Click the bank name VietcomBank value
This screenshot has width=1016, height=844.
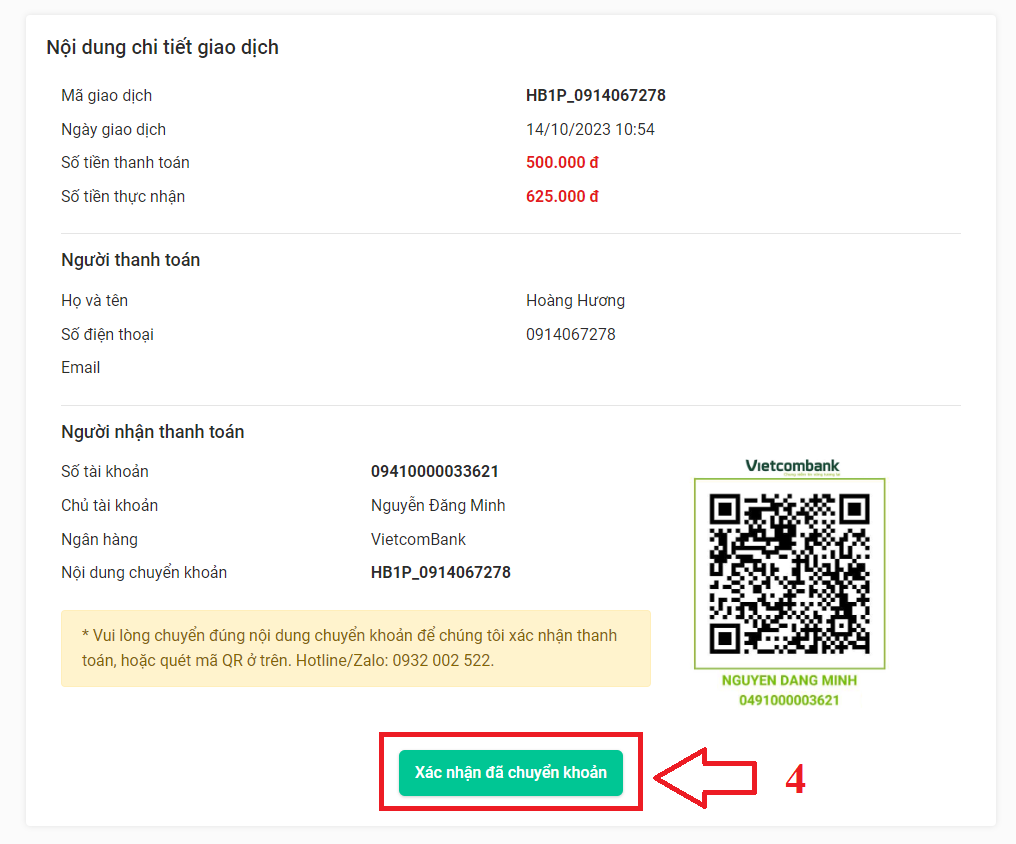(418, 539)
